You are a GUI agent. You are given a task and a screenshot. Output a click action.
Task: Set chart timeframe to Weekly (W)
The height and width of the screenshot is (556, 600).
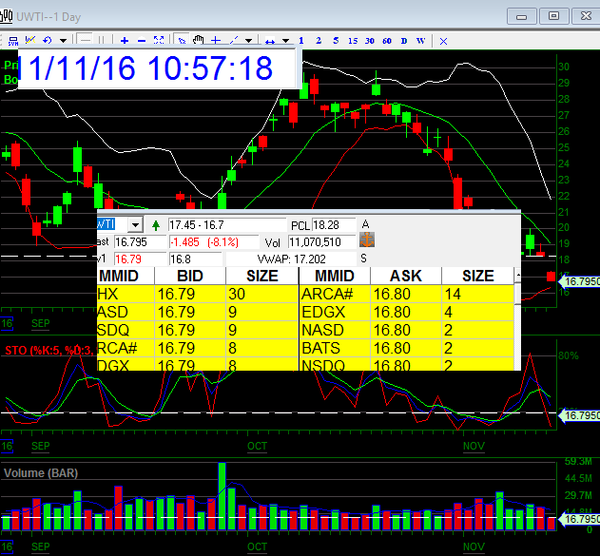point(421,40)
